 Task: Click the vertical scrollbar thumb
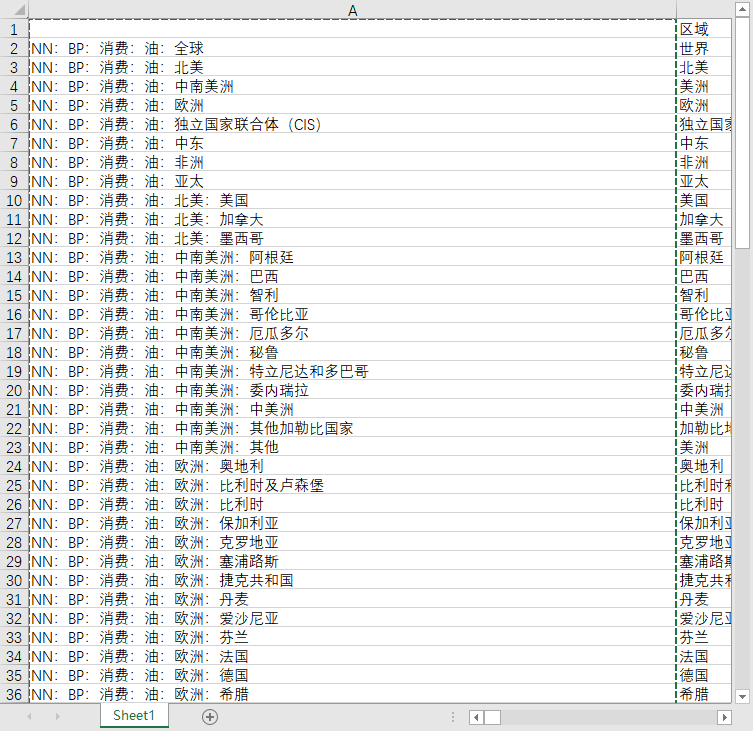point(742,132)
